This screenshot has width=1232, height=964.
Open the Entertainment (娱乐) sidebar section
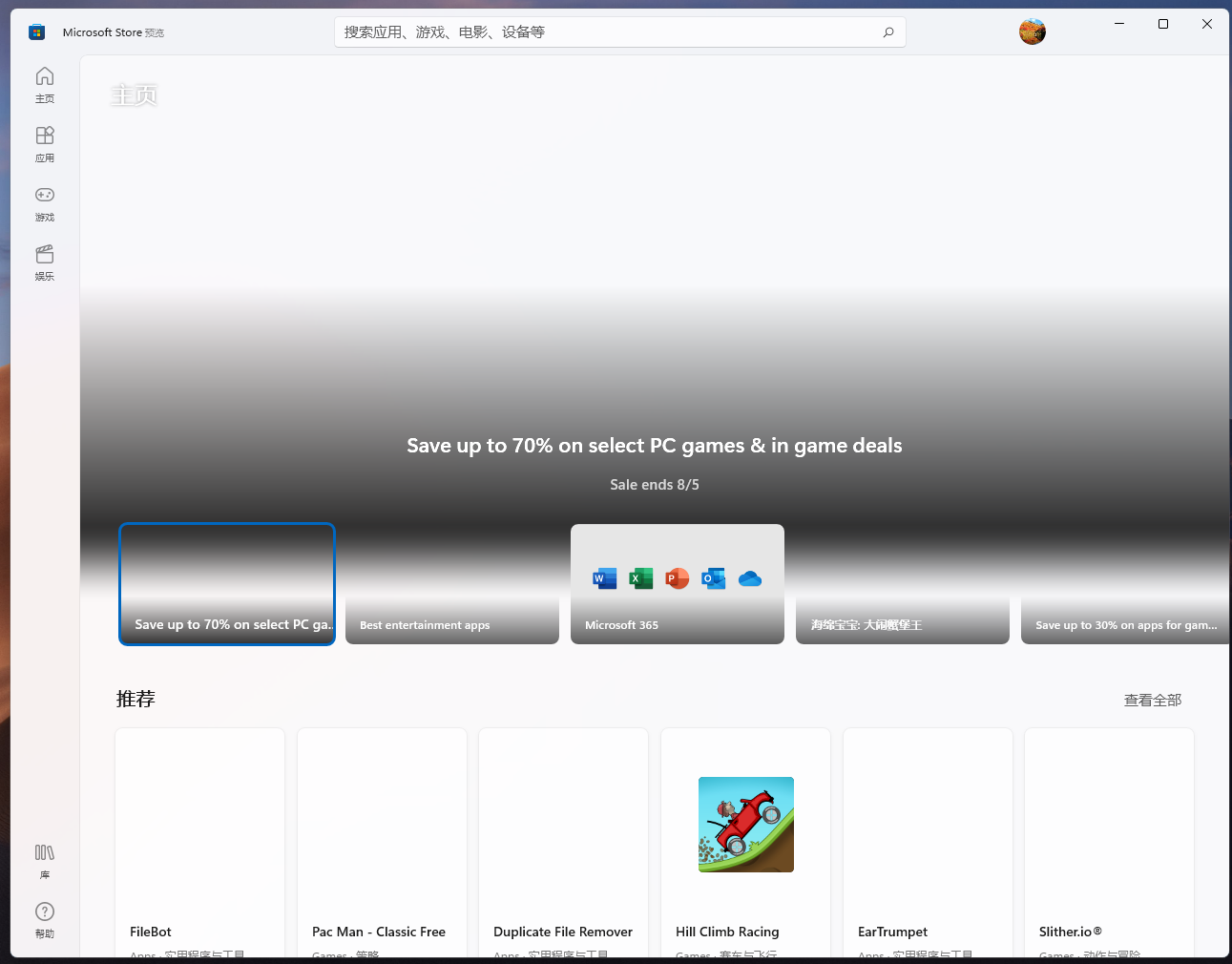click(45, 262)
